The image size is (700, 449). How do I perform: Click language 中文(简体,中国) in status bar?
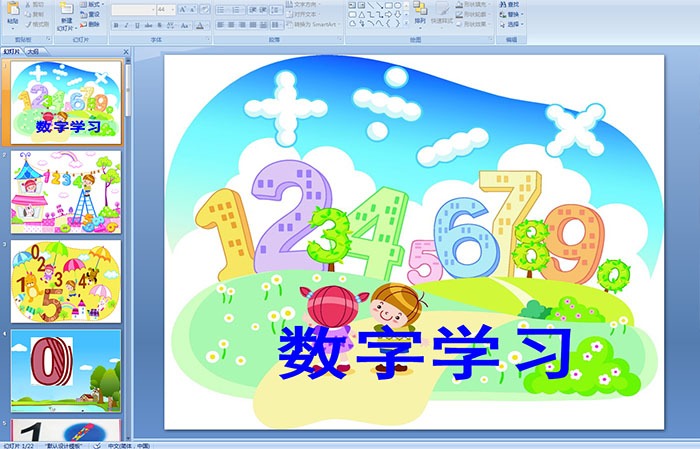pyautogui.click(x=129, y=446)
